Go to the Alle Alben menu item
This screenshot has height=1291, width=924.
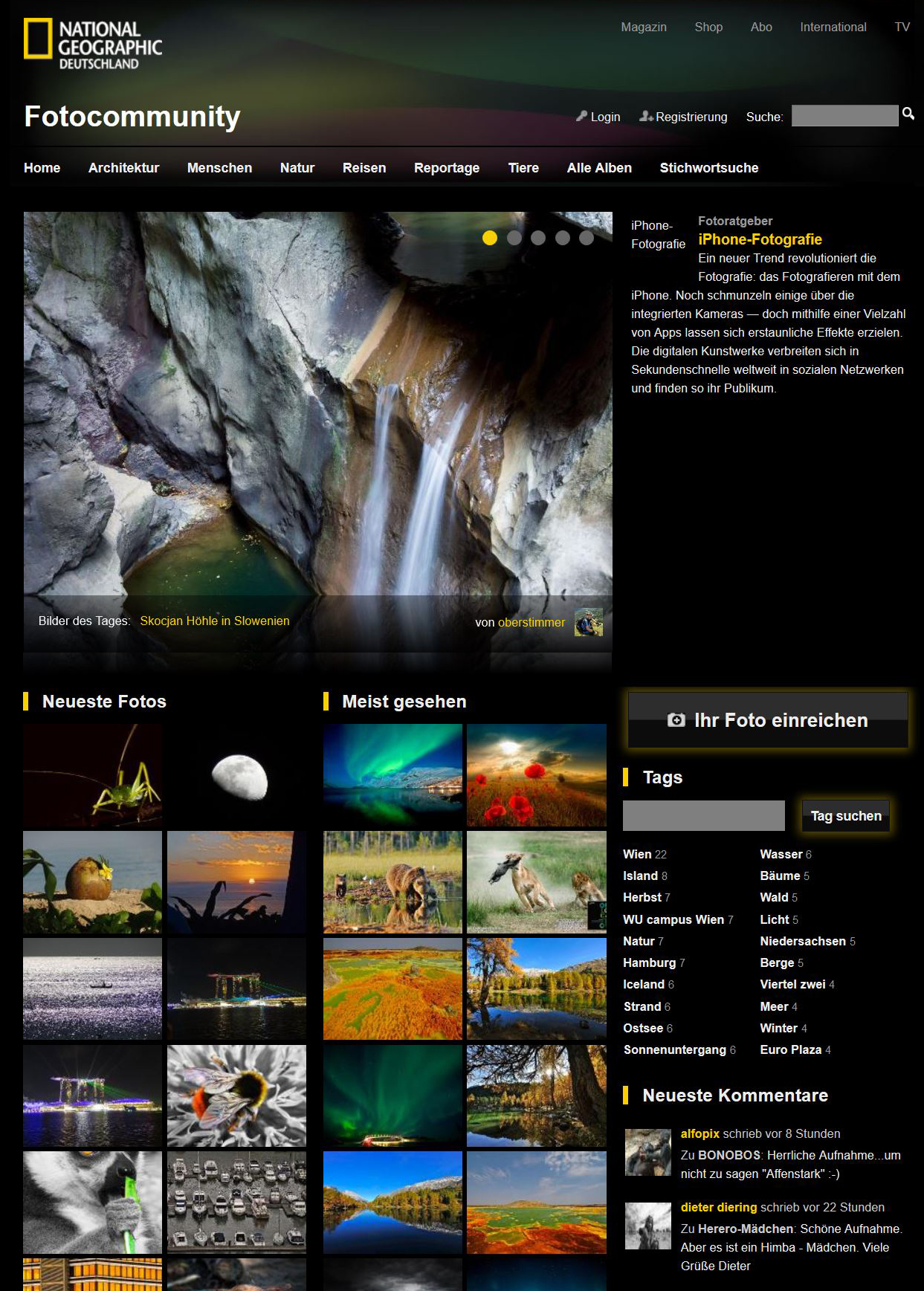(598, 168)
